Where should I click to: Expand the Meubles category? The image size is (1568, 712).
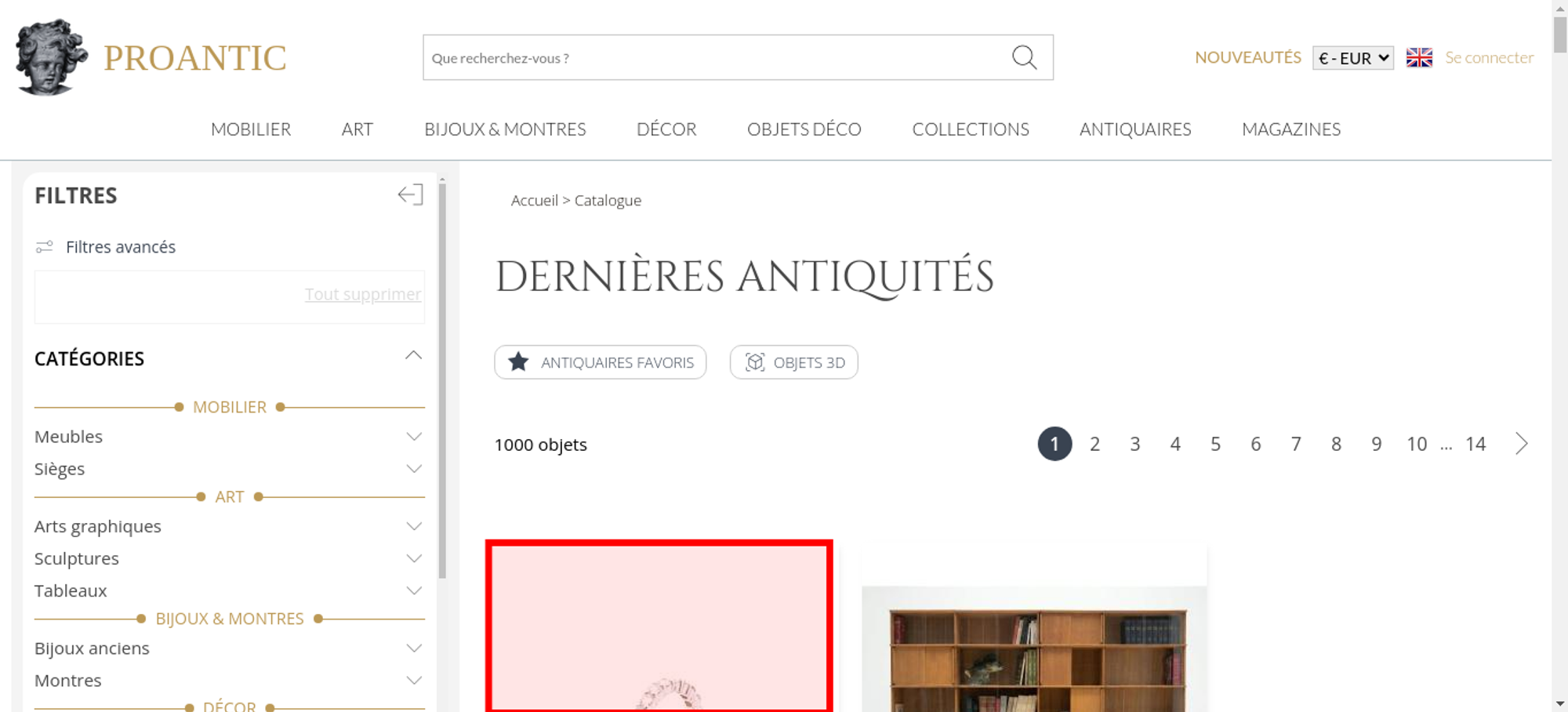tap(414, 437)
